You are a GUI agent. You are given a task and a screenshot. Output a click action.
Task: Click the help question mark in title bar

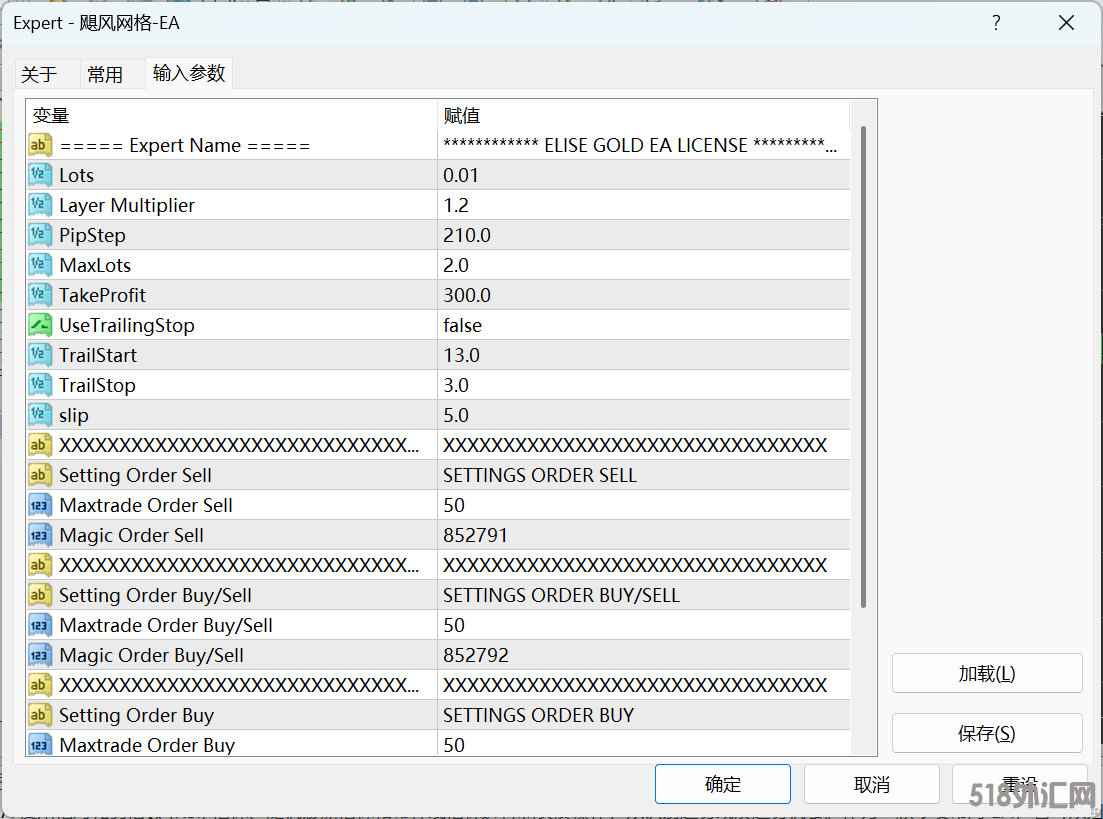(996, 23)
